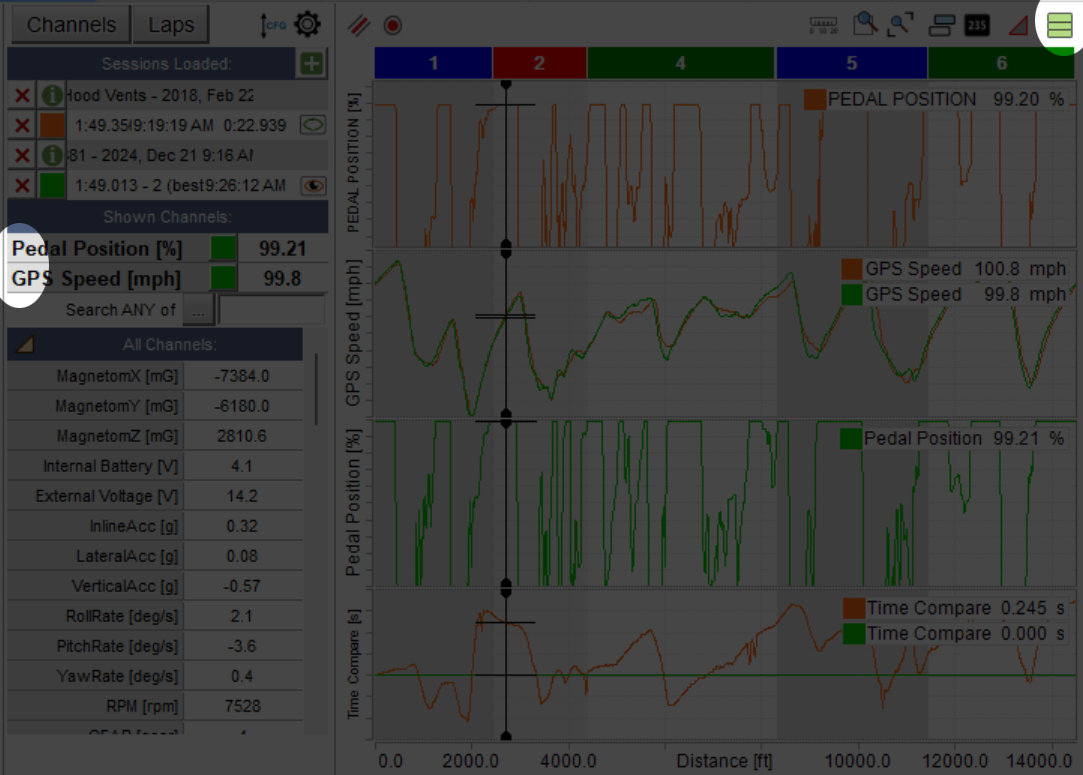The width and height of the screenshot is (1083, 775).
Task: Open the '...' search options button
Action: [x=199, y=310]
